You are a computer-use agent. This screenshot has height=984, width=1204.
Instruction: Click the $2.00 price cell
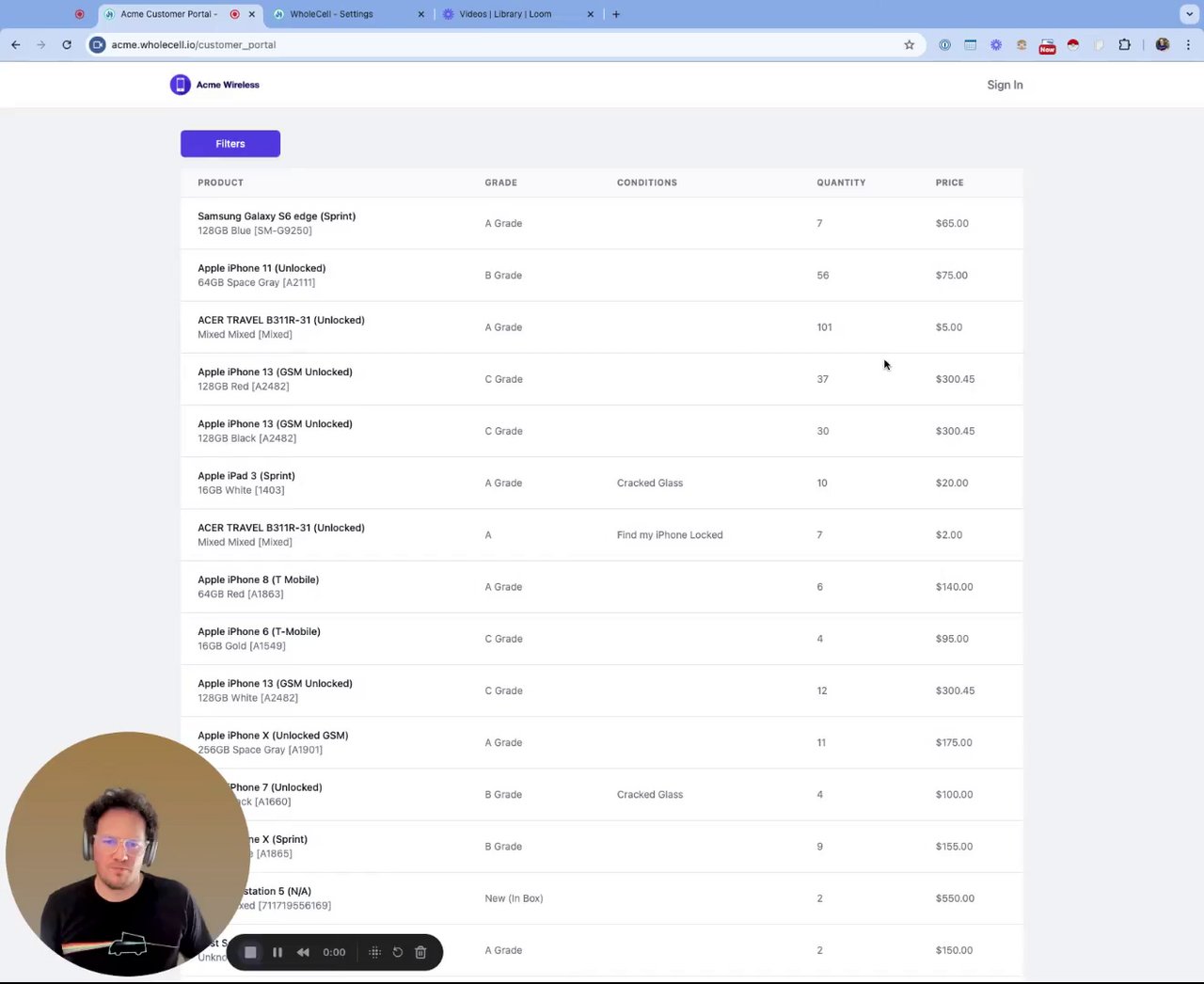[949, 534]
